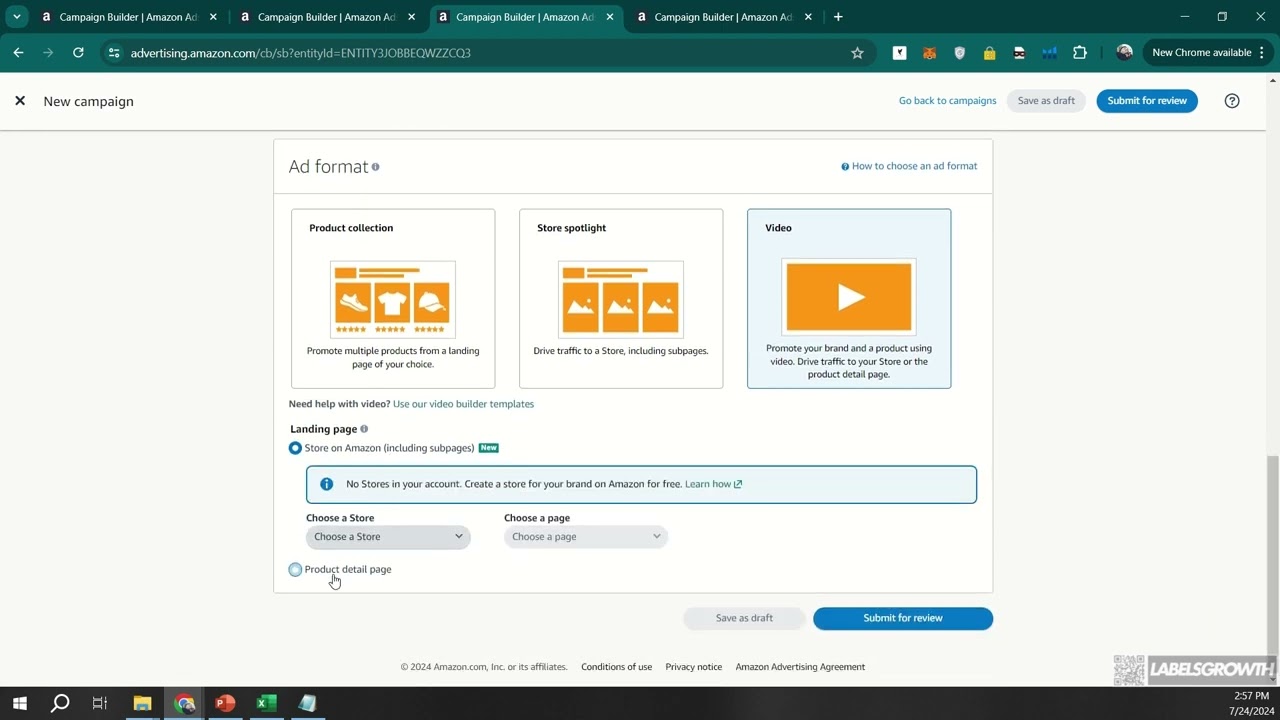Open the help question mark icon

(x=1232, y=101)
